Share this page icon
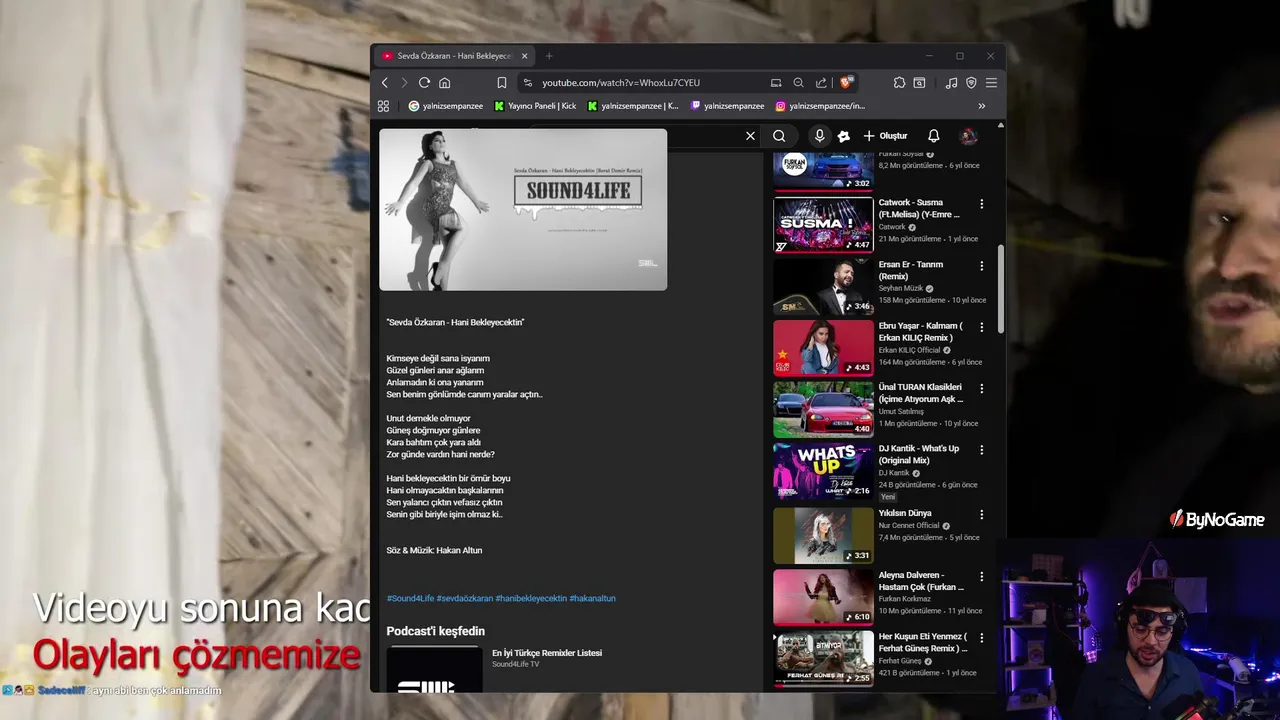This screenshot has height=720, width=1280. 821,83
